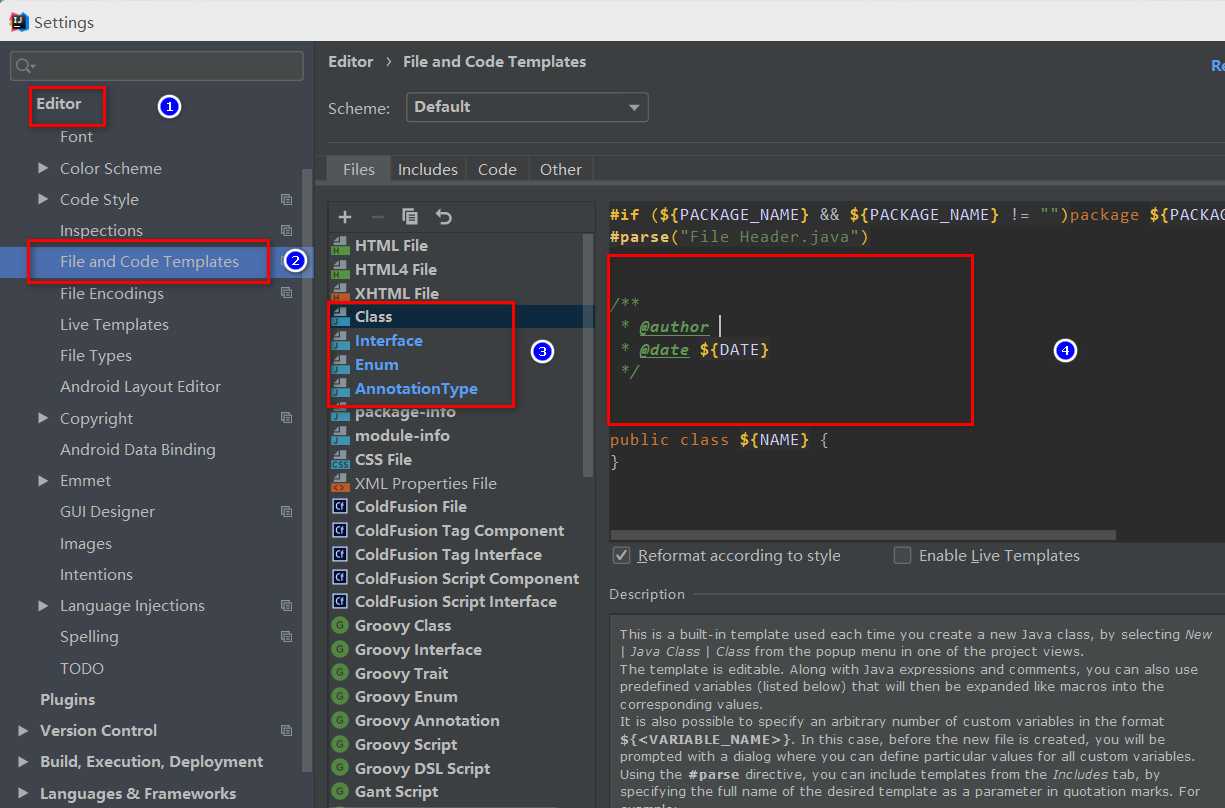Click the search magnifier icon in settings
The width and height of the screenshot is (1225, 808).
click(x=25, y=66)
